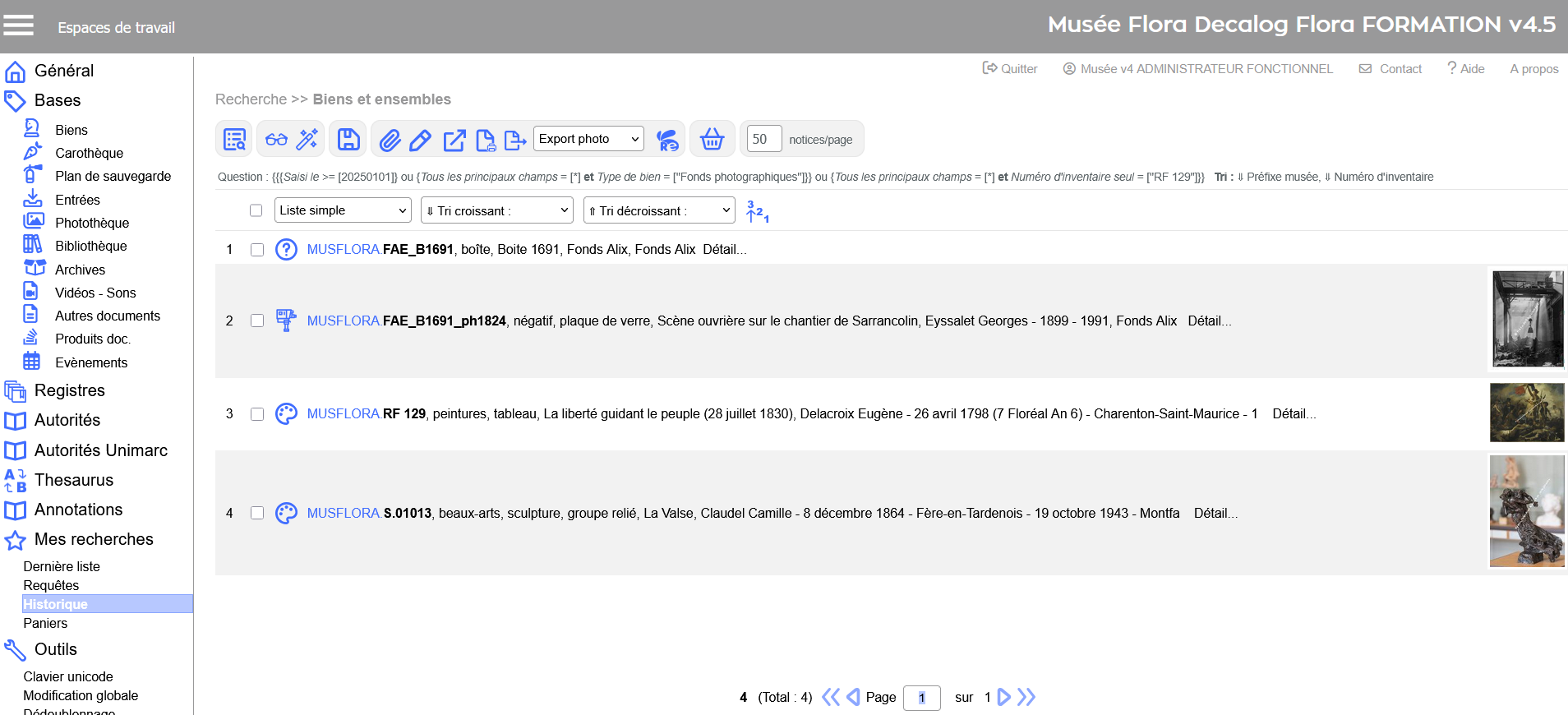Open the Tri croissant sort dropdown

pyautogui.click(x=496, y=211)
